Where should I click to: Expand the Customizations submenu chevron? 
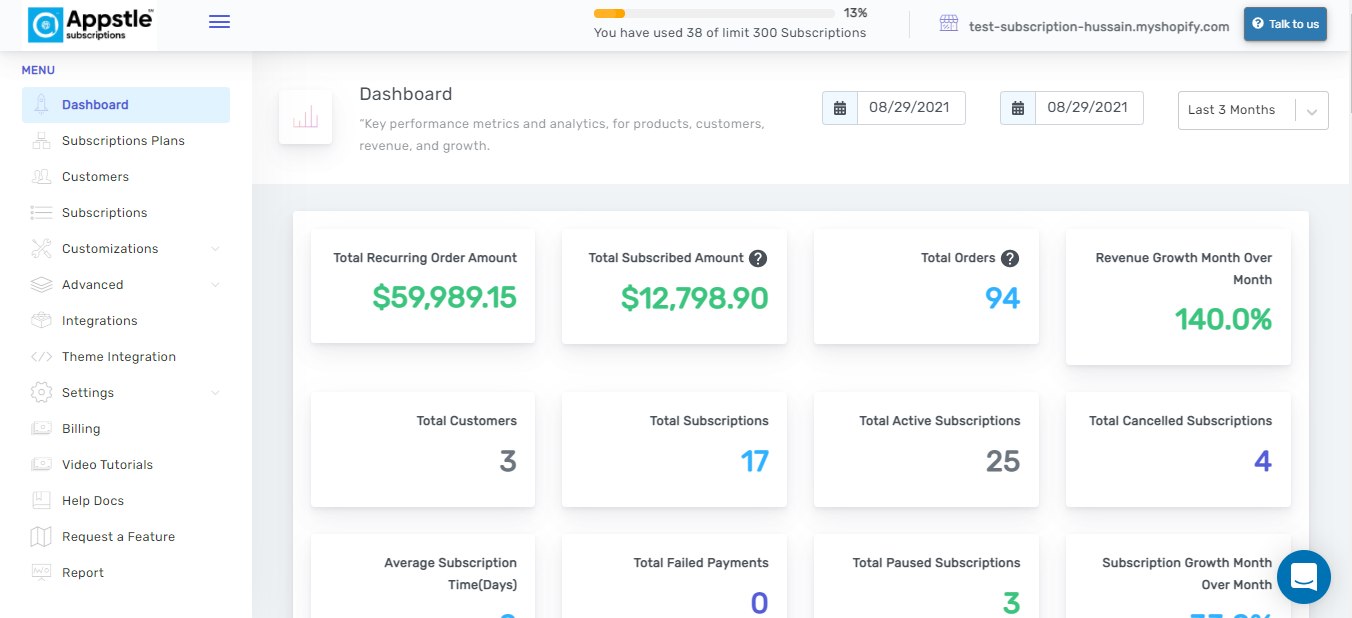pyautogui.click(x=215, y=249)
